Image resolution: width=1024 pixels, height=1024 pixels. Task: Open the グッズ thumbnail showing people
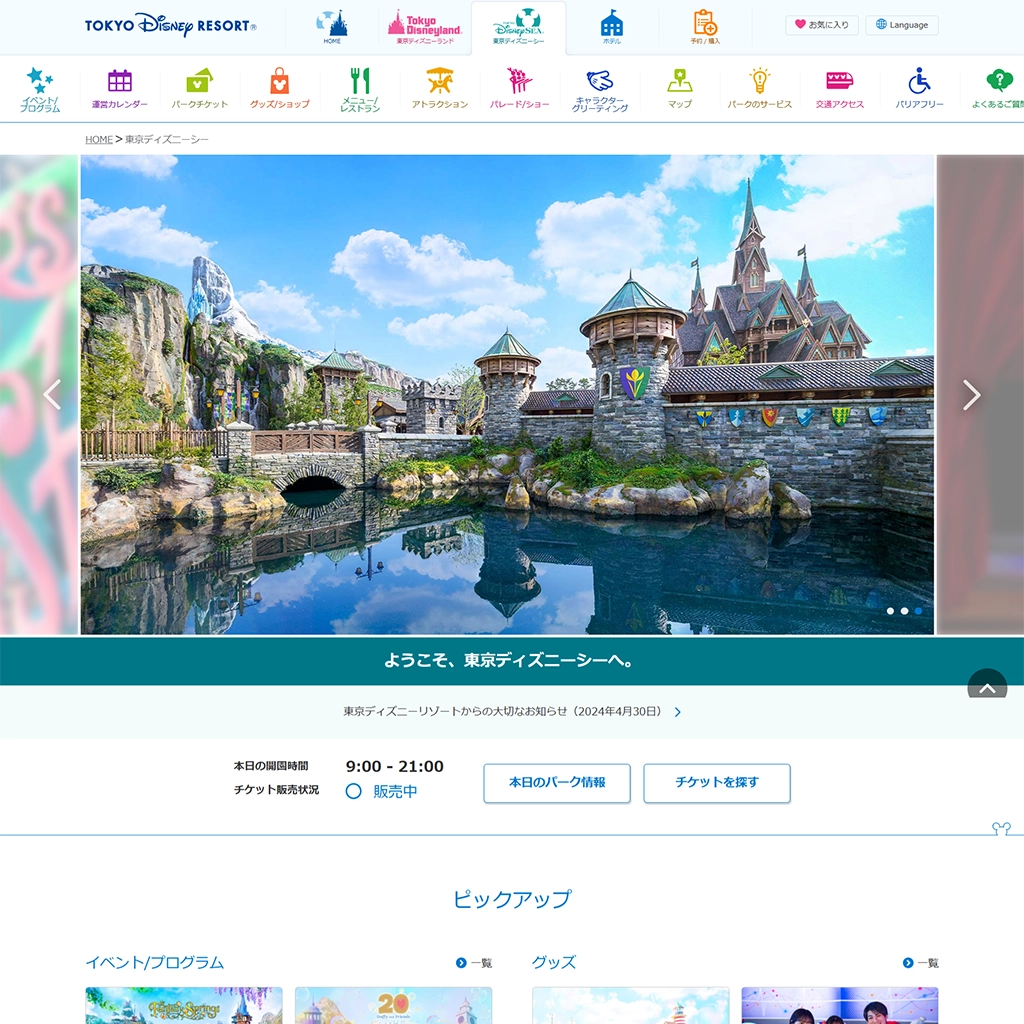click(840, 1006)
